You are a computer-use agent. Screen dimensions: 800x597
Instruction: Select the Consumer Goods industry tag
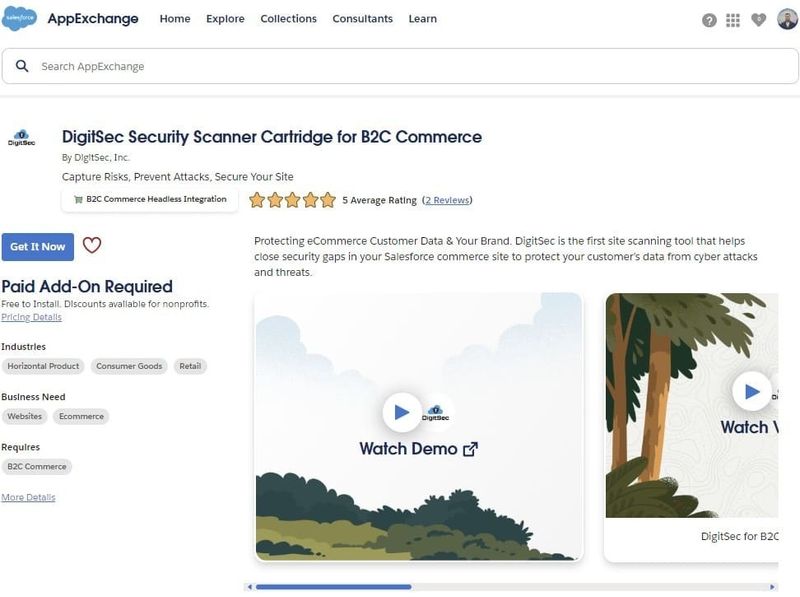click(129, 366)
